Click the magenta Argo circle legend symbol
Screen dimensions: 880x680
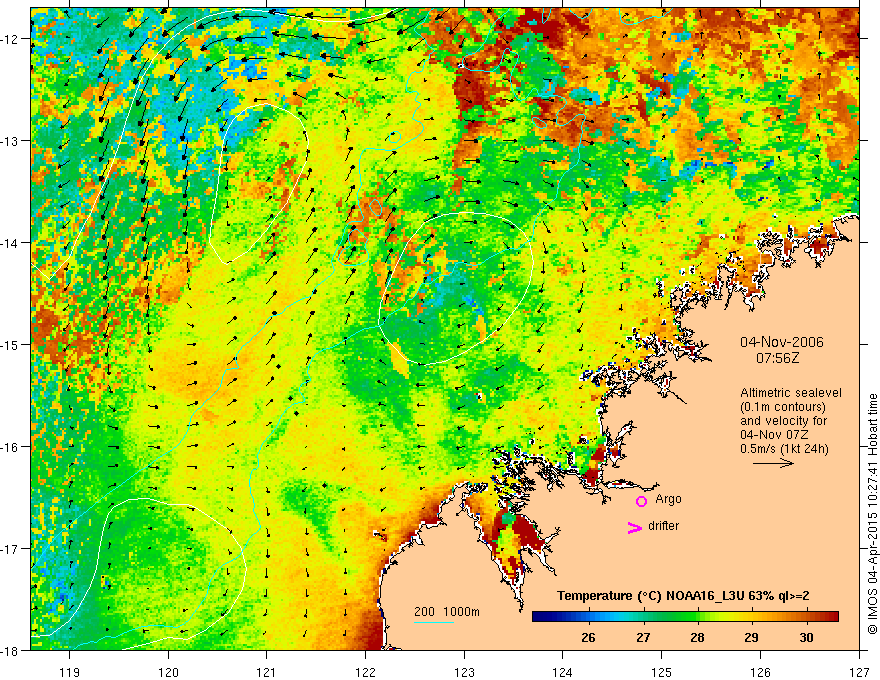click(x=641, y=502)
